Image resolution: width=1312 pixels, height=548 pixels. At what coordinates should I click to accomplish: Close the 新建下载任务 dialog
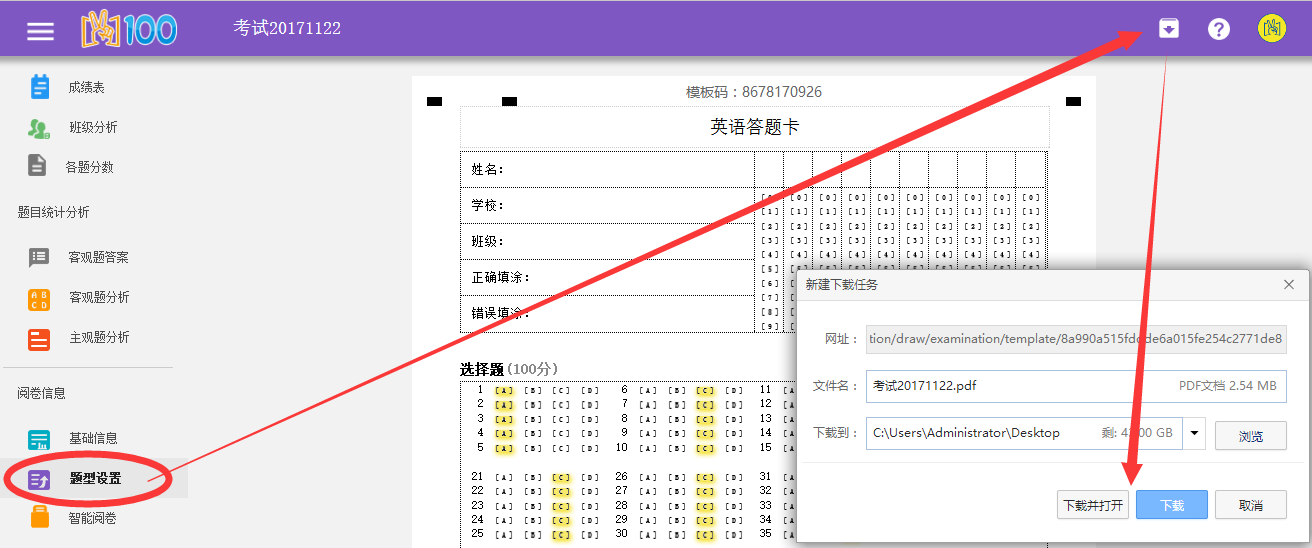pos(1289,285)
